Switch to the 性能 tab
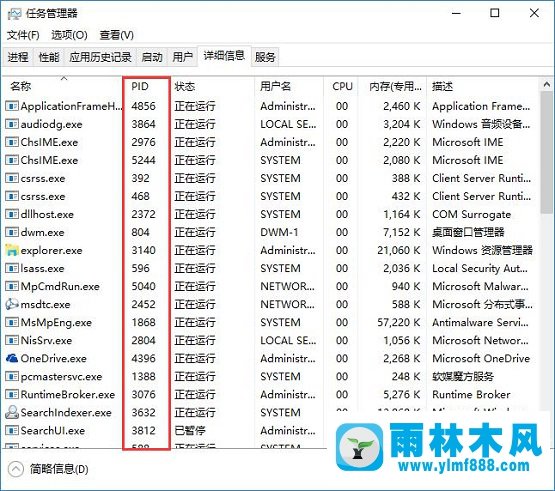 point(49,57)
